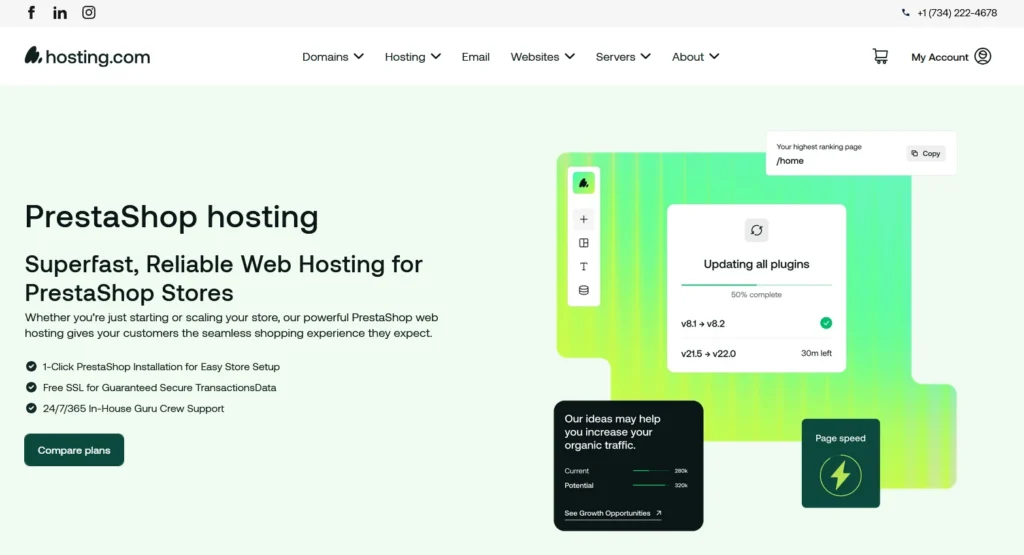Click the PrestaShop hosting main heading

[x=172, y=217]
